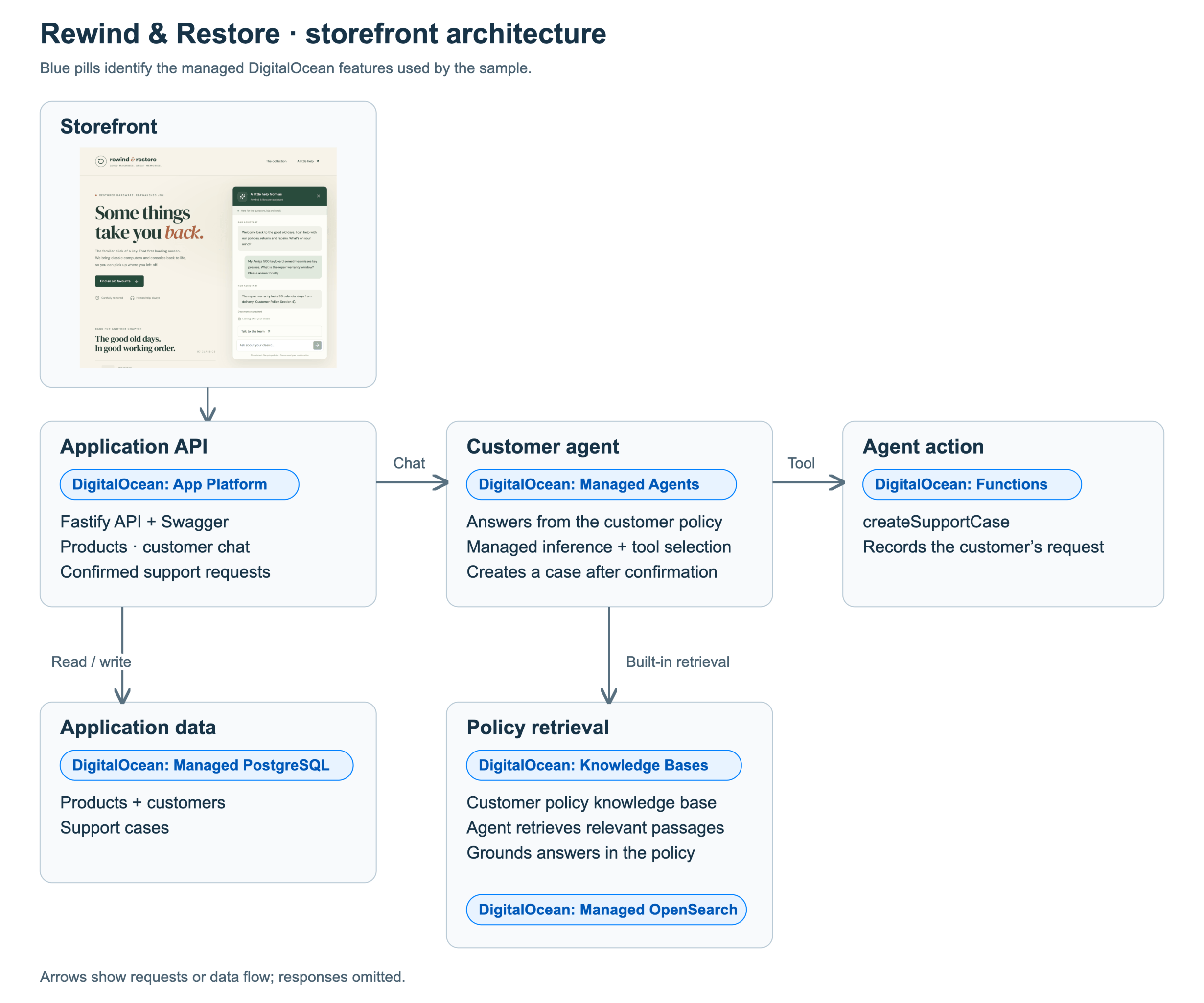Click the Amiga 500 keyboard question chat bubble
This screenshot has width=1204, height=1003.
click(283, 267)
